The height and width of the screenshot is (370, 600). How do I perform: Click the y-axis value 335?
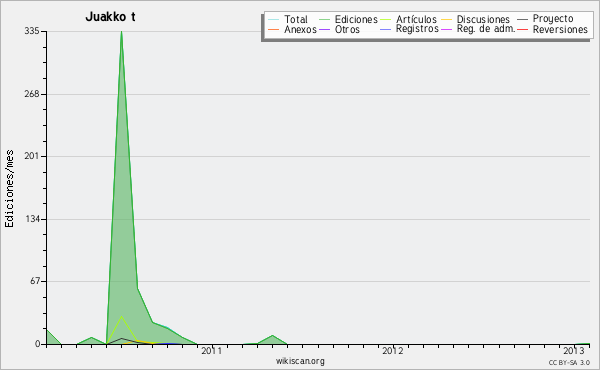[32, 31]
